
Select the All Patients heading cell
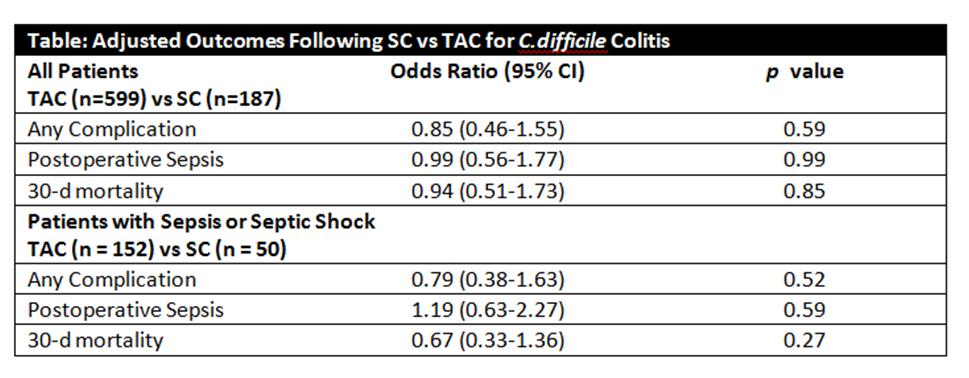pos(83,72)
